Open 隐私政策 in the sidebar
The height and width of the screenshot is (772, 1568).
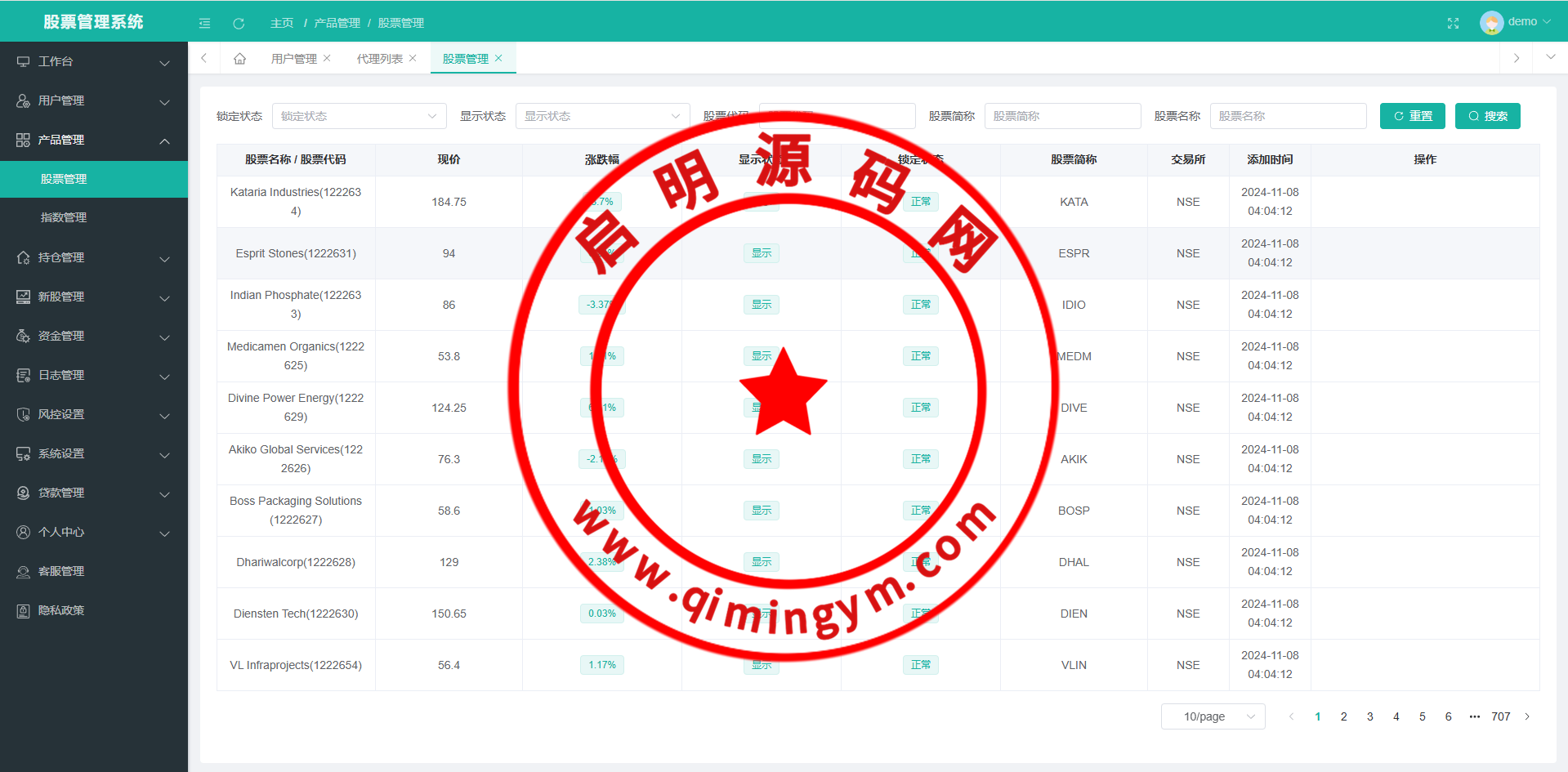tap(61, 610)
